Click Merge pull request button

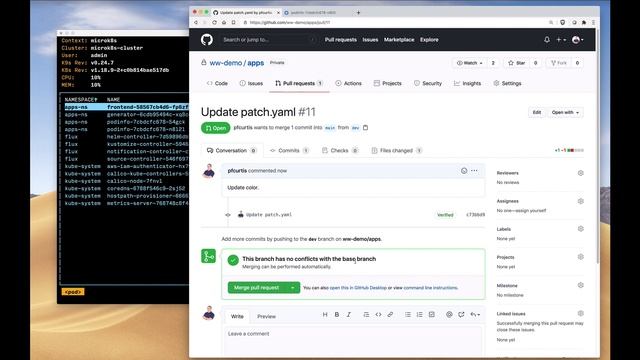257,288
